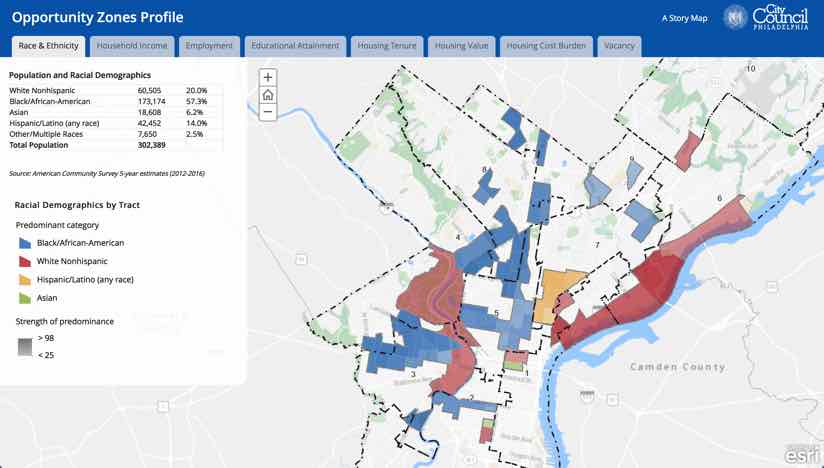Click the White Nonhispanic 20.0% cell
The width and height of the screenshot is (824, 468).
[x=197, y=90]
